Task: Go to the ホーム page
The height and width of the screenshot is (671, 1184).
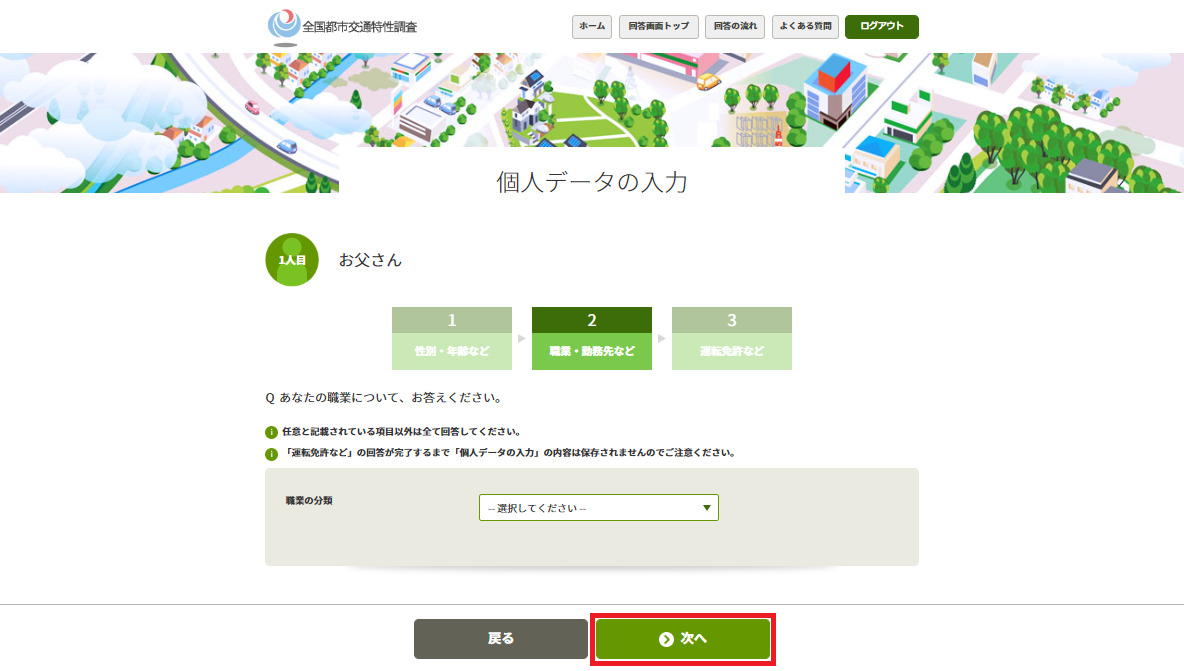Action: click(x=592, y=27)
